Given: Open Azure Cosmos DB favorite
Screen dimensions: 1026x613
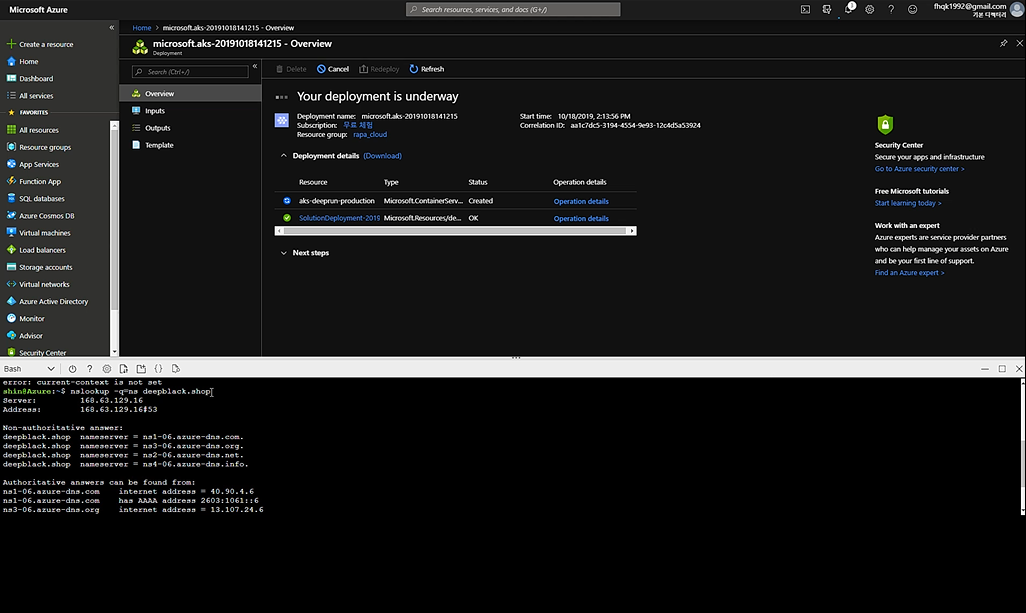Looking at the screenshot, I should tap(41, 215).
